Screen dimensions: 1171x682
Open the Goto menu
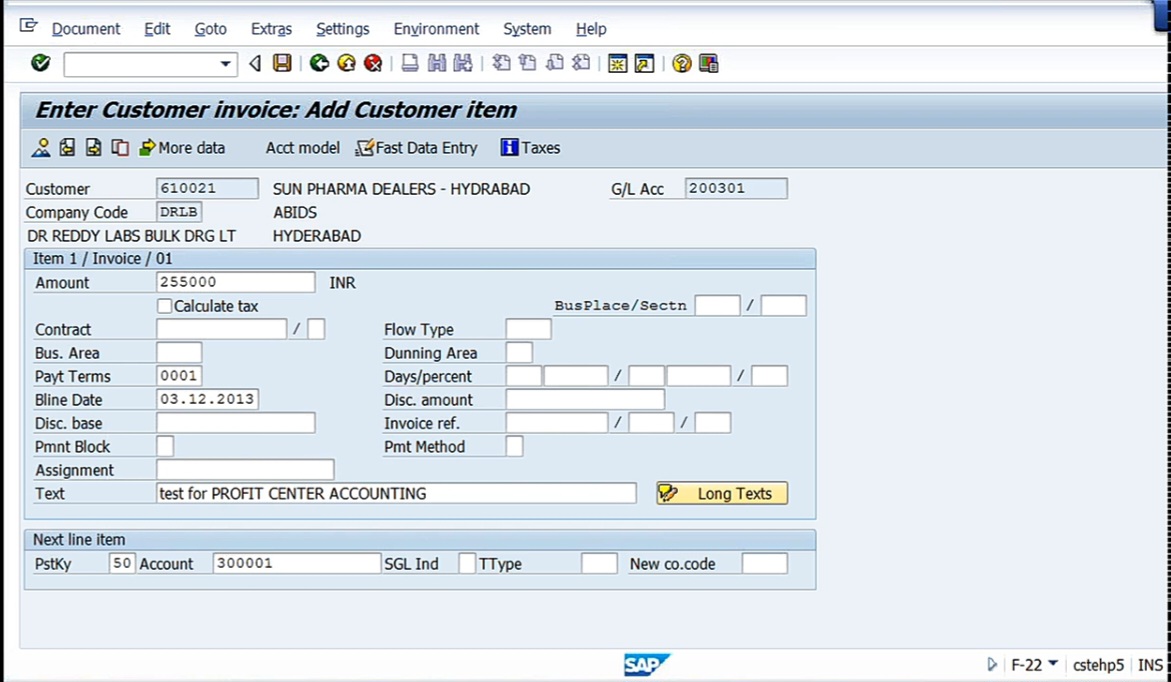pyautogui.click(x=211, y=29)
